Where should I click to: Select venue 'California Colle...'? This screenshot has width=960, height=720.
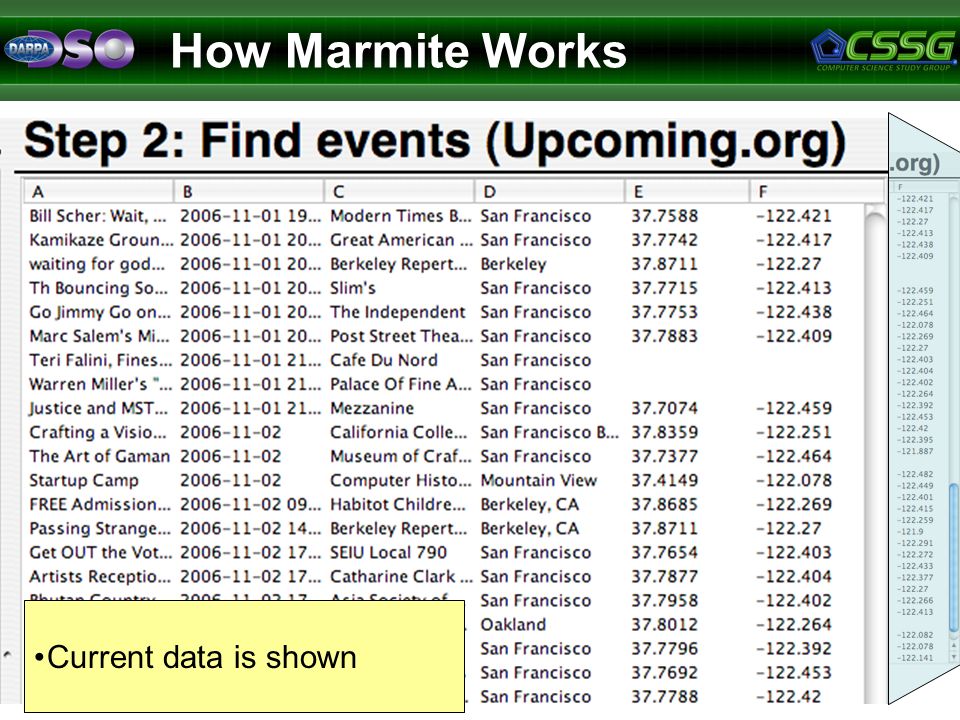coord(399,432)
